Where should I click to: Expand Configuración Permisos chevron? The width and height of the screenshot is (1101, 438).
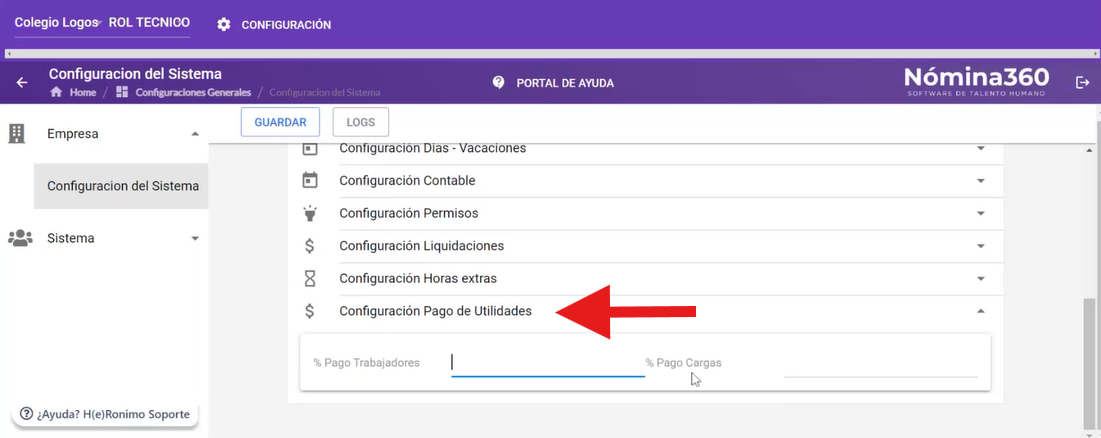click(x=981, y=213)
